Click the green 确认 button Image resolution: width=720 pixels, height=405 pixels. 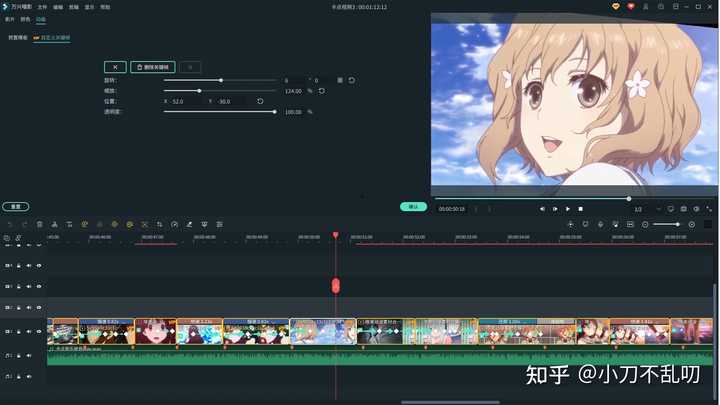coord(413,207)
